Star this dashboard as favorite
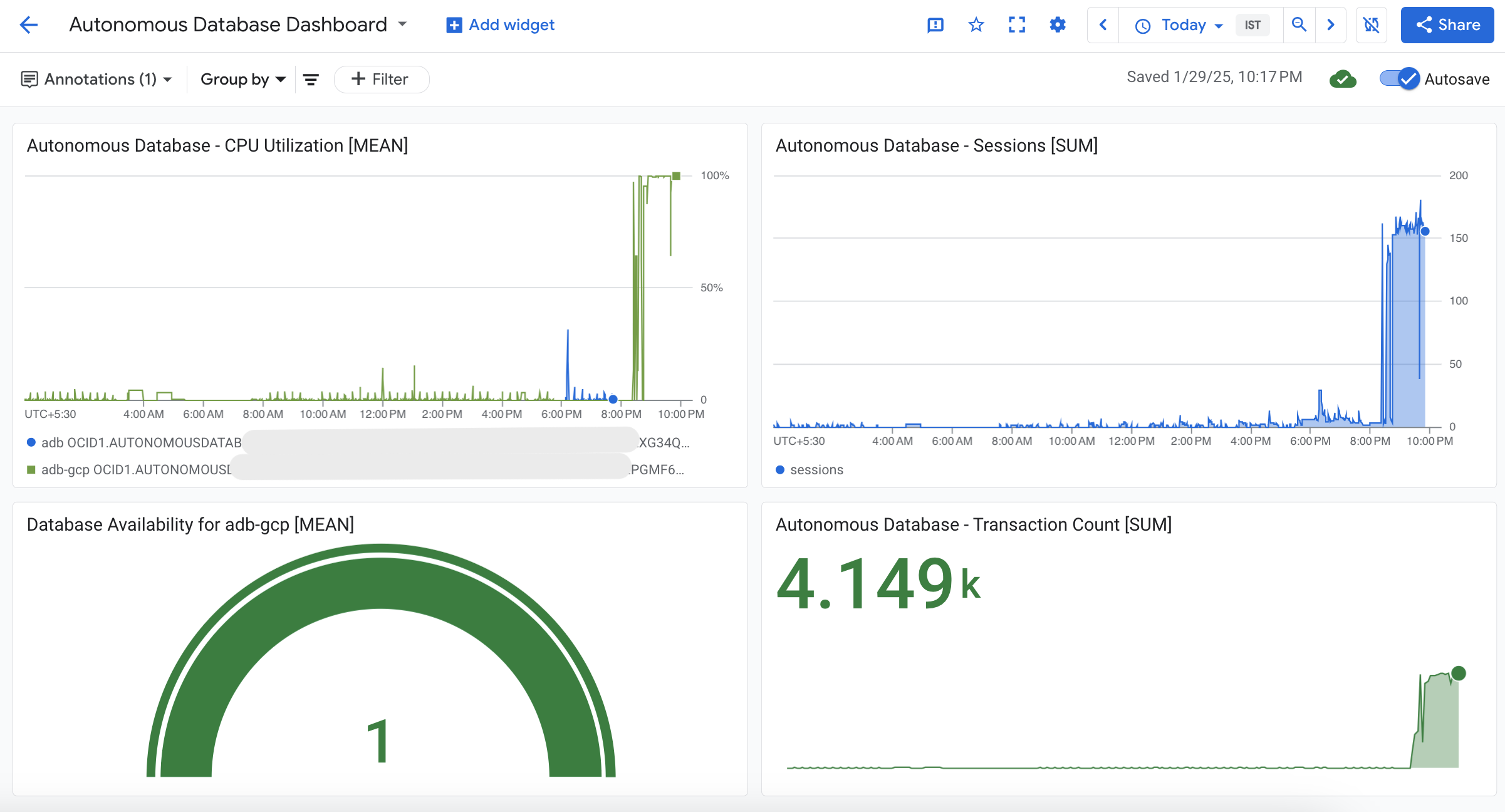1505x812 pixels. 976,25
